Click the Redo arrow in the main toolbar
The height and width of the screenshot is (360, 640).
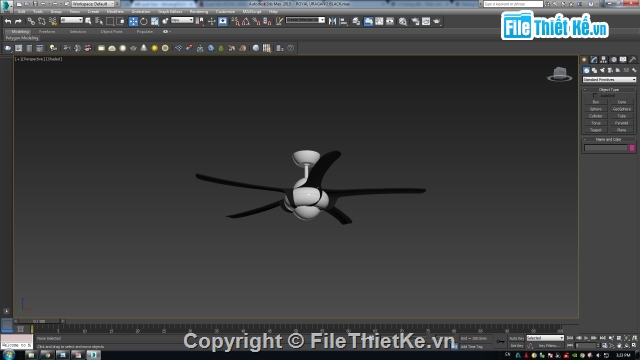[x=18, y=21]
